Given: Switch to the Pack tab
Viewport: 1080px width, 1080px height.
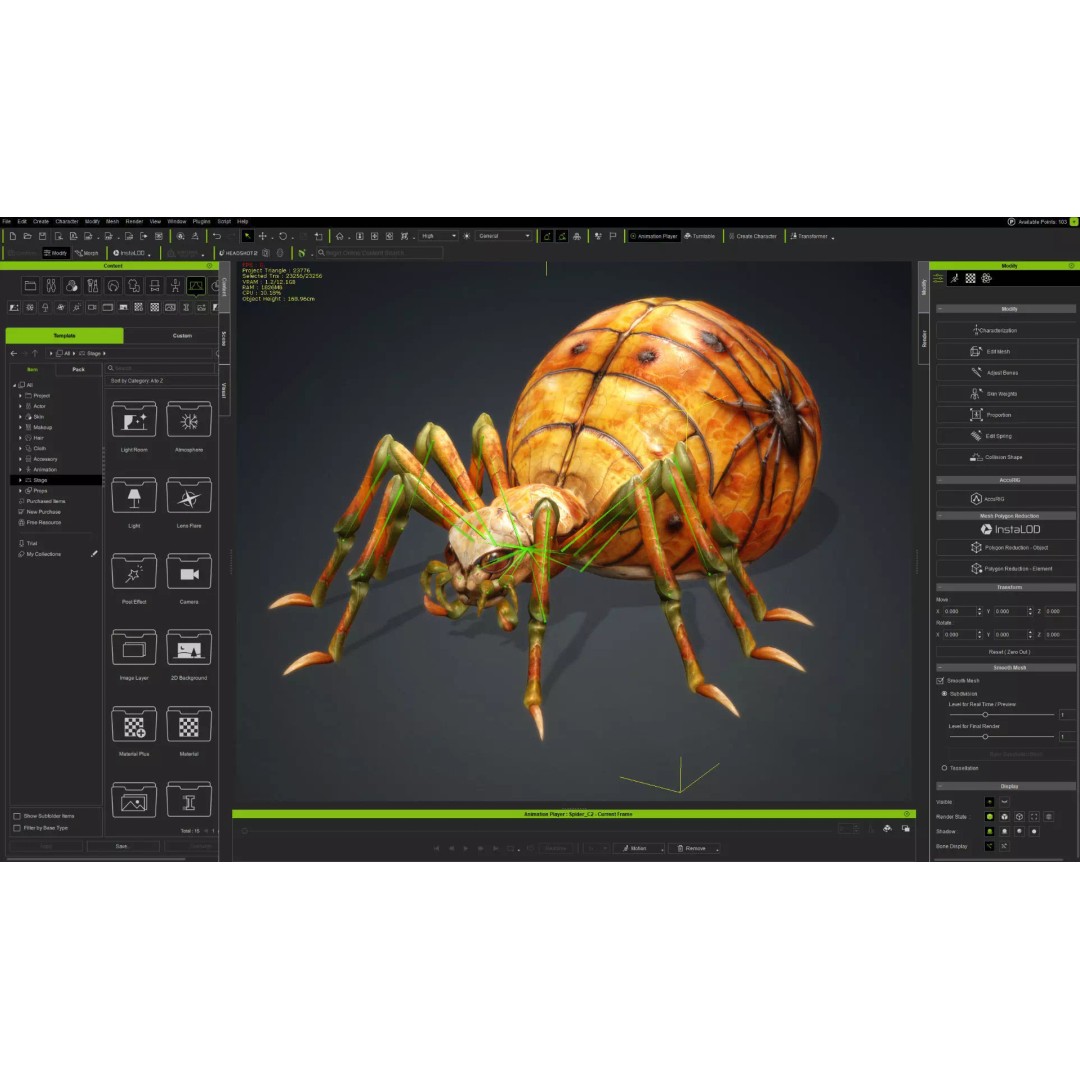Looking at the screenshot, I should point(79,370).
